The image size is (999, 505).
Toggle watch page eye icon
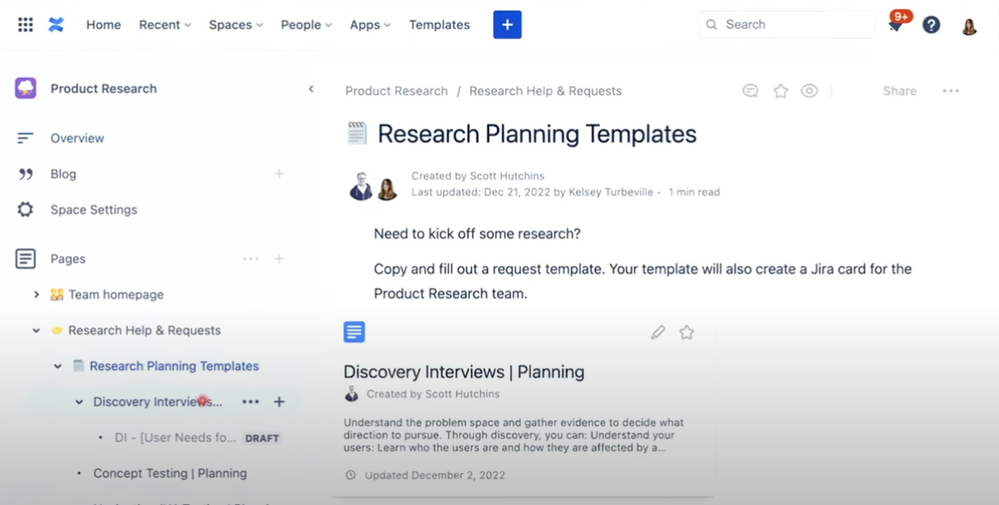click(809, 91)
